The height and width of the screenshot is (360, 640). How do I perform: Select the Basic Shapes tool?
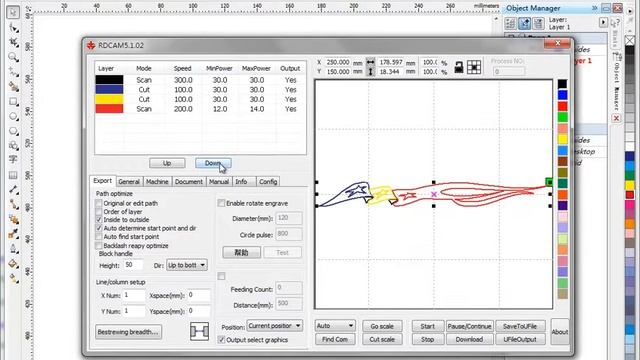point(13,145)
